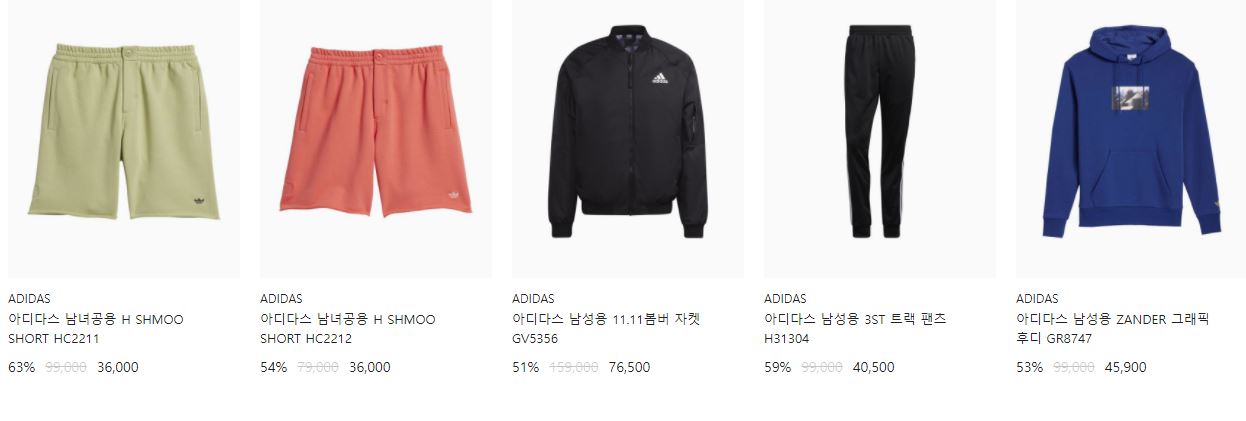Click ADIDAS brand above HC2211 shorts

[x=29, y=298]
